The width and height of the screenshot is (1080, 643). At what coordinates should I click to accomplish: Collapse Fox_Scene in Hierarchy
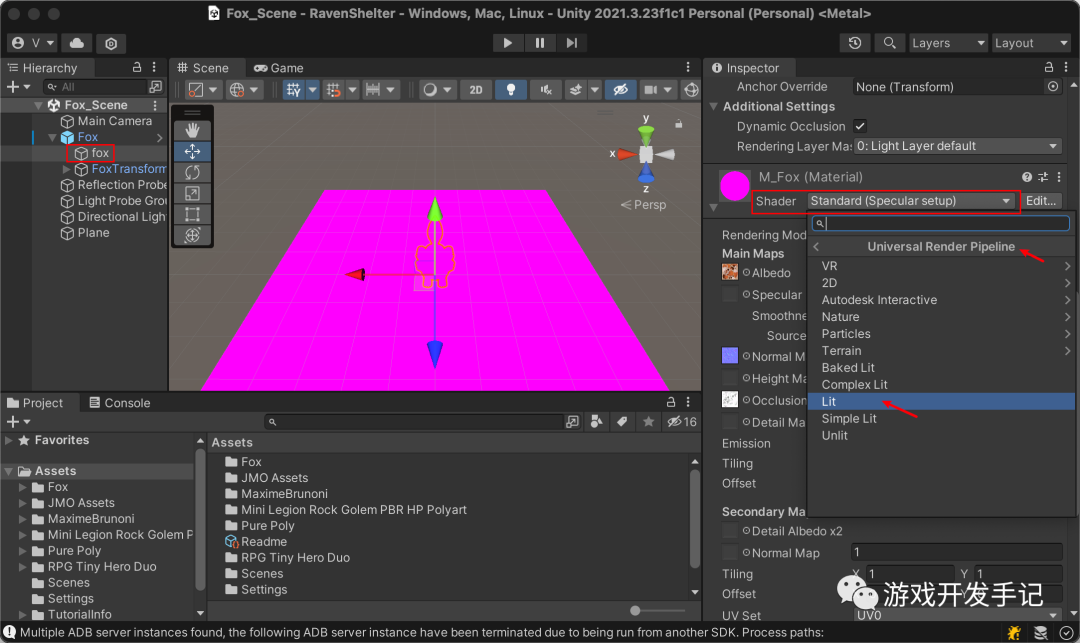(39, 105)
